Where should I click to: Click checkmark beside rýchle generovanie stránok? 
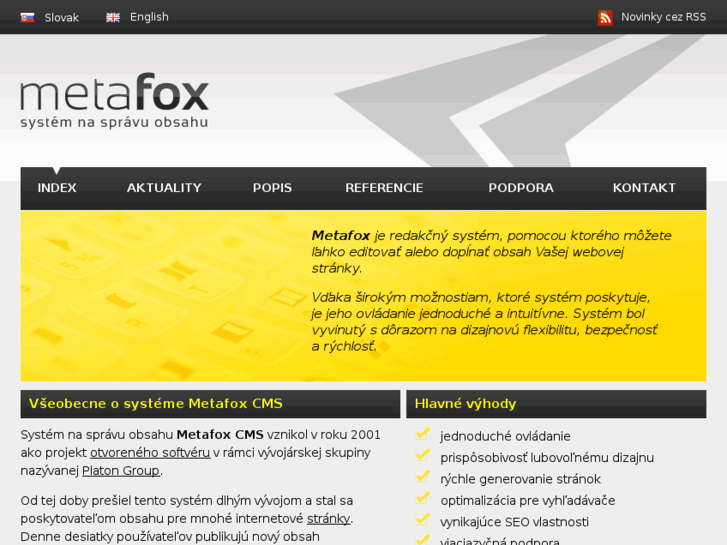[x=422, y=476]
